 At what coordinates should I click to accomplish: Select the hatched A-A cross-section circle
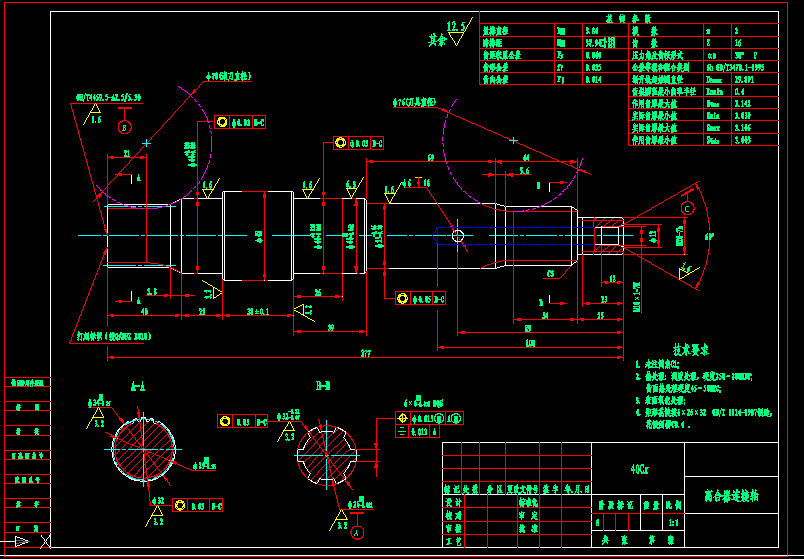pyautogui.click(x=142, y=449)
